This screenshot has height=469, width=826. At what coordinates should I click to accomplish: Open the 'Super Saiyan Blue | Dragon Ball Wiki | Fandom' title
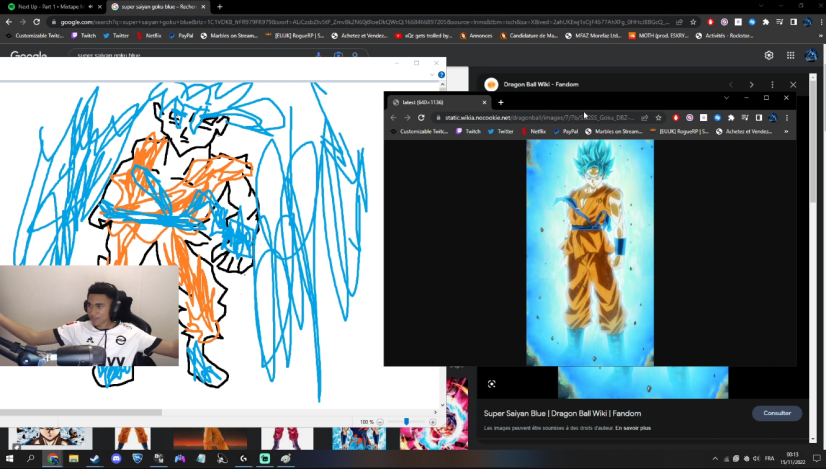pos(562,414)
